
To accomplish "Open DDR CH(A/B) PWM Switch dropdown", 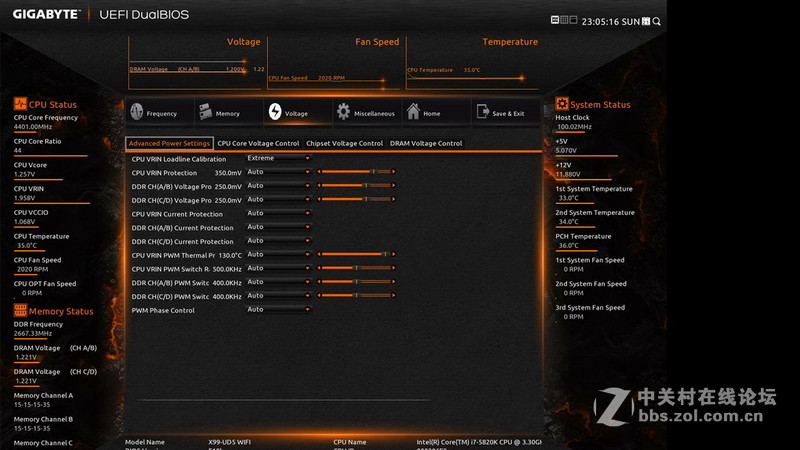I will (279, 282).
